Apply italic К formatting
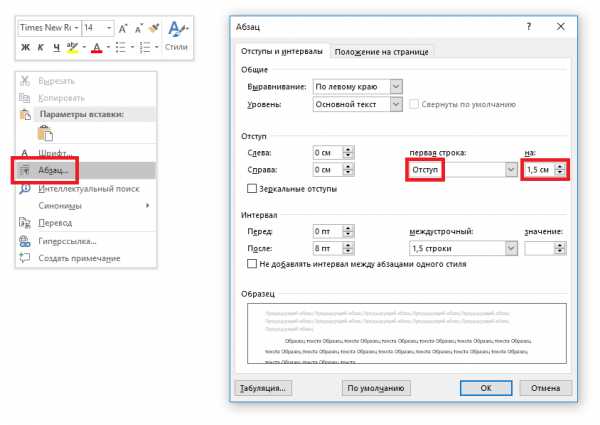 coord(41,47)
